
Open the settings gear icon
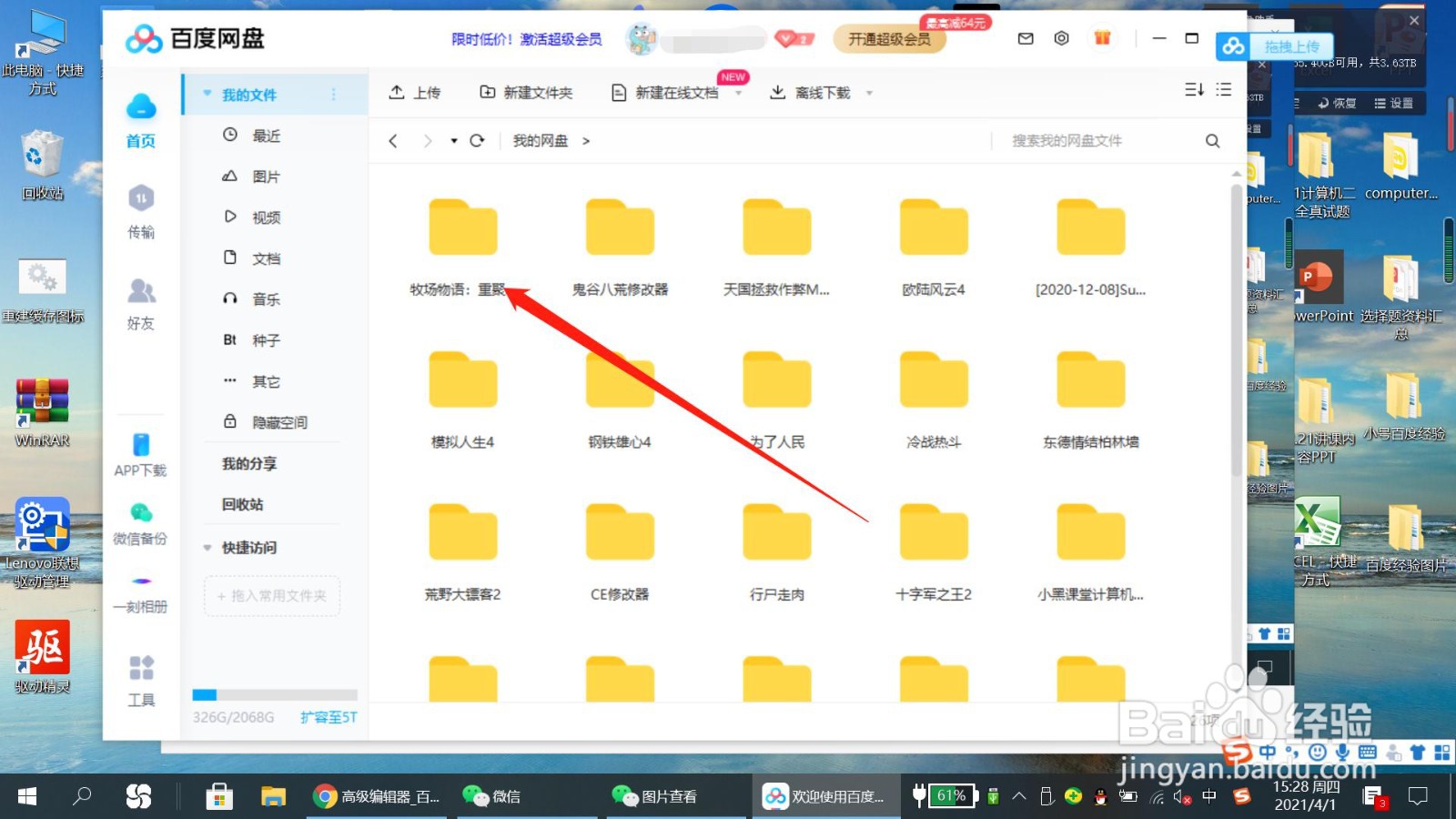1061,38
